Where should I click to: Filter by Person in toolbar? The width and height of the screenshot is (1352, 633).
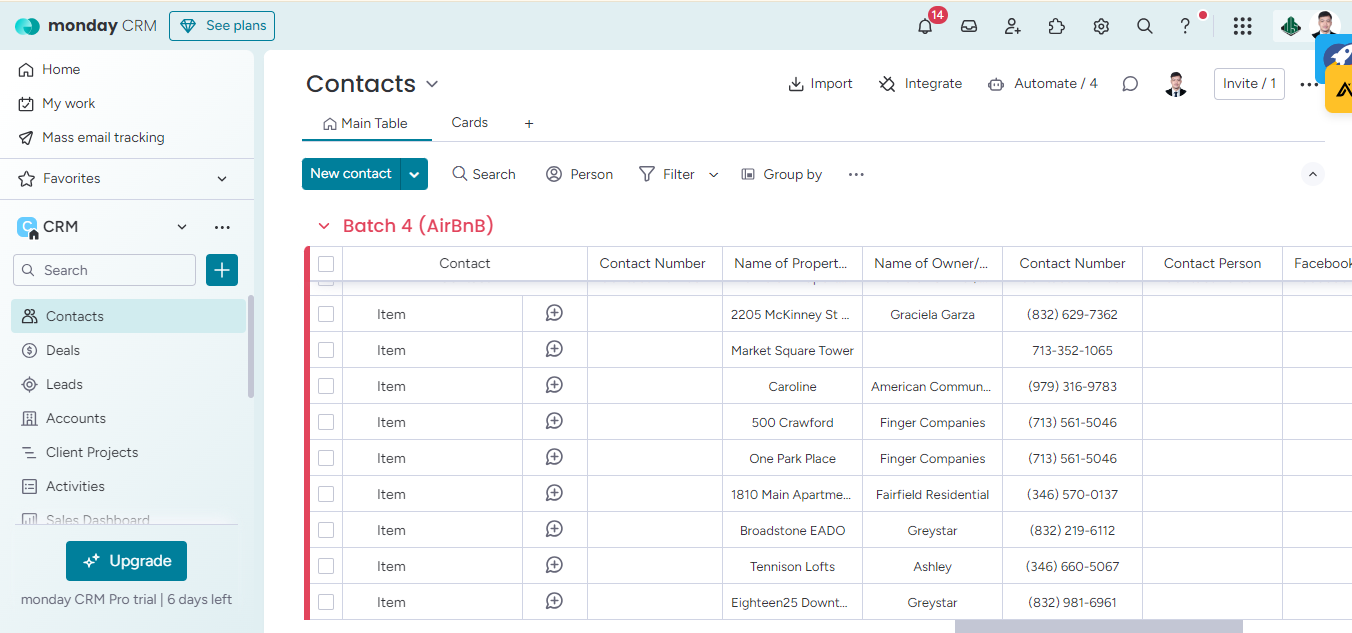click(580, 174)
